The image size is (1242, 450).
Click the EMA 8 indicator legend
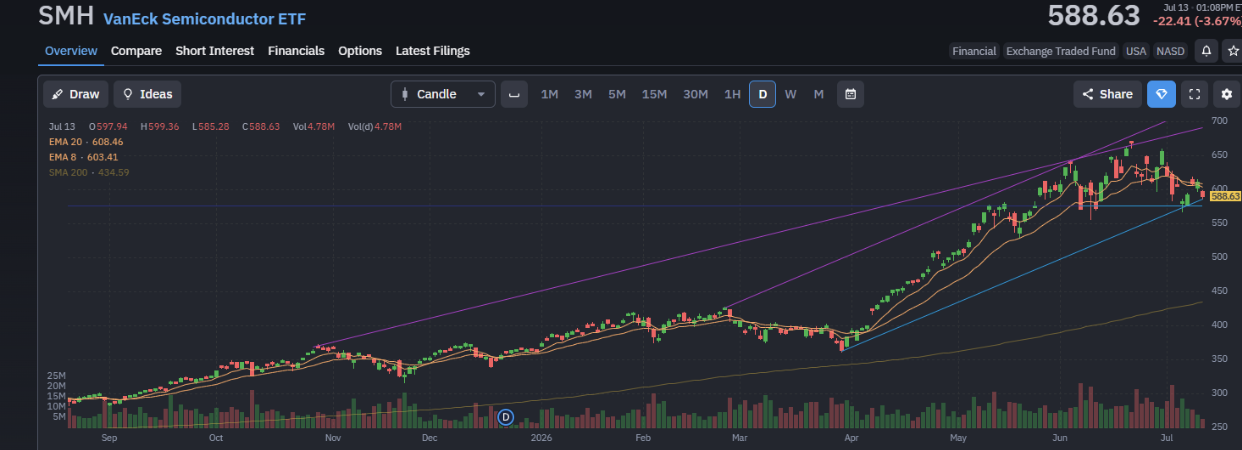pos(83,157)
